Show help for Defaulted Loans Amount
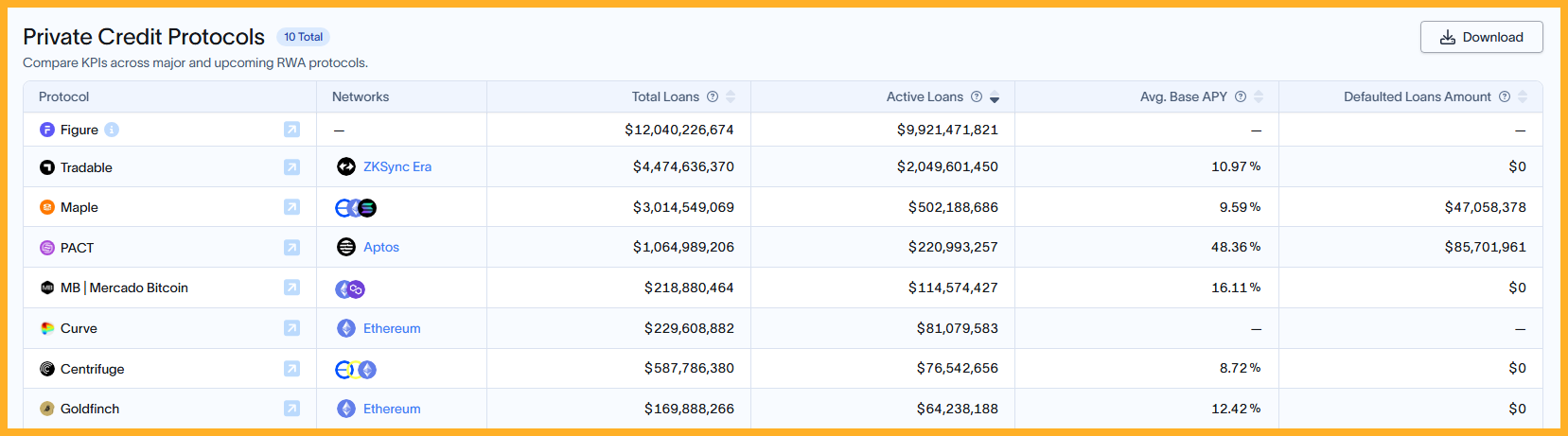 coord(1505,96)
